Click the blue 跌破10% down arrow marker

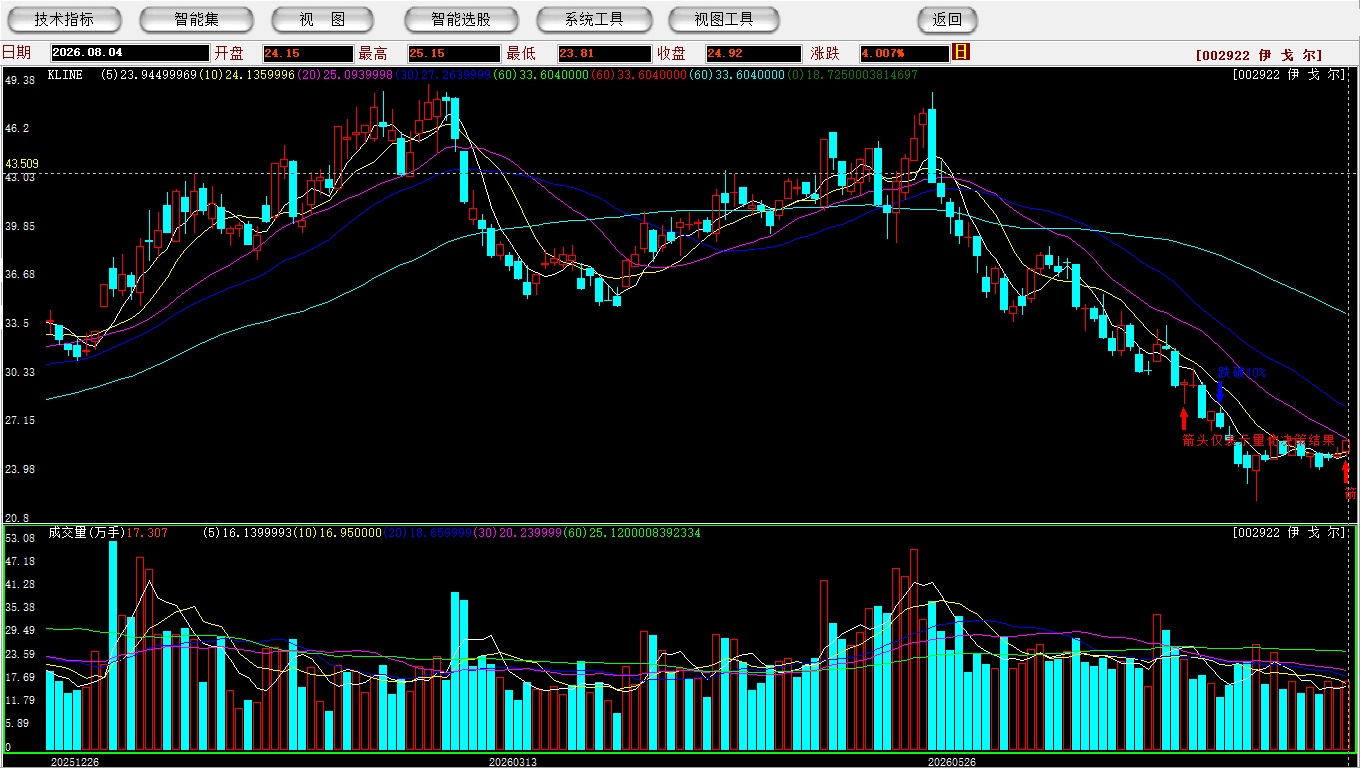click(x=1220, y=392)
